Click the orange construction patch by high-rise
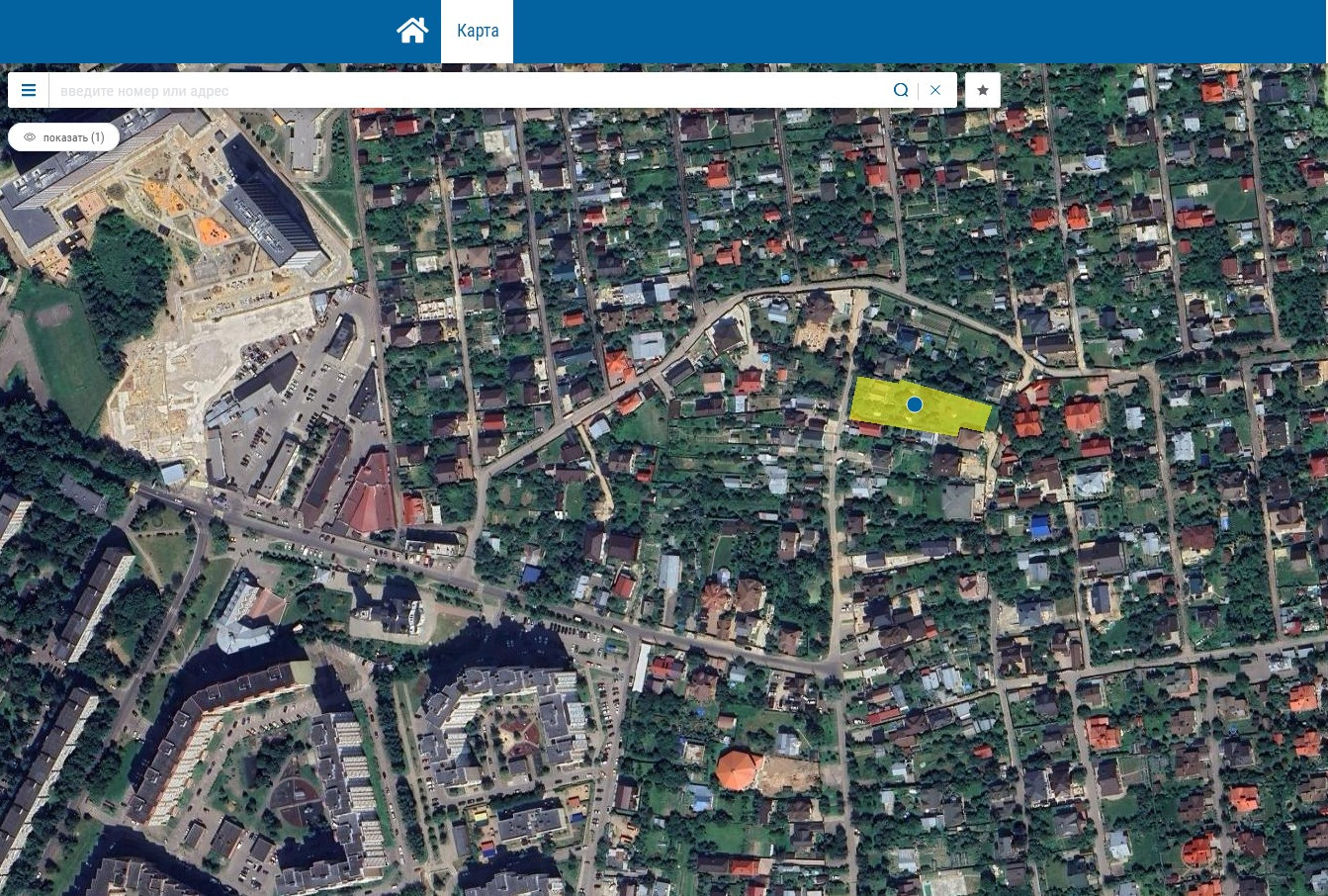The image size is (1328, 896). (212, 230)
